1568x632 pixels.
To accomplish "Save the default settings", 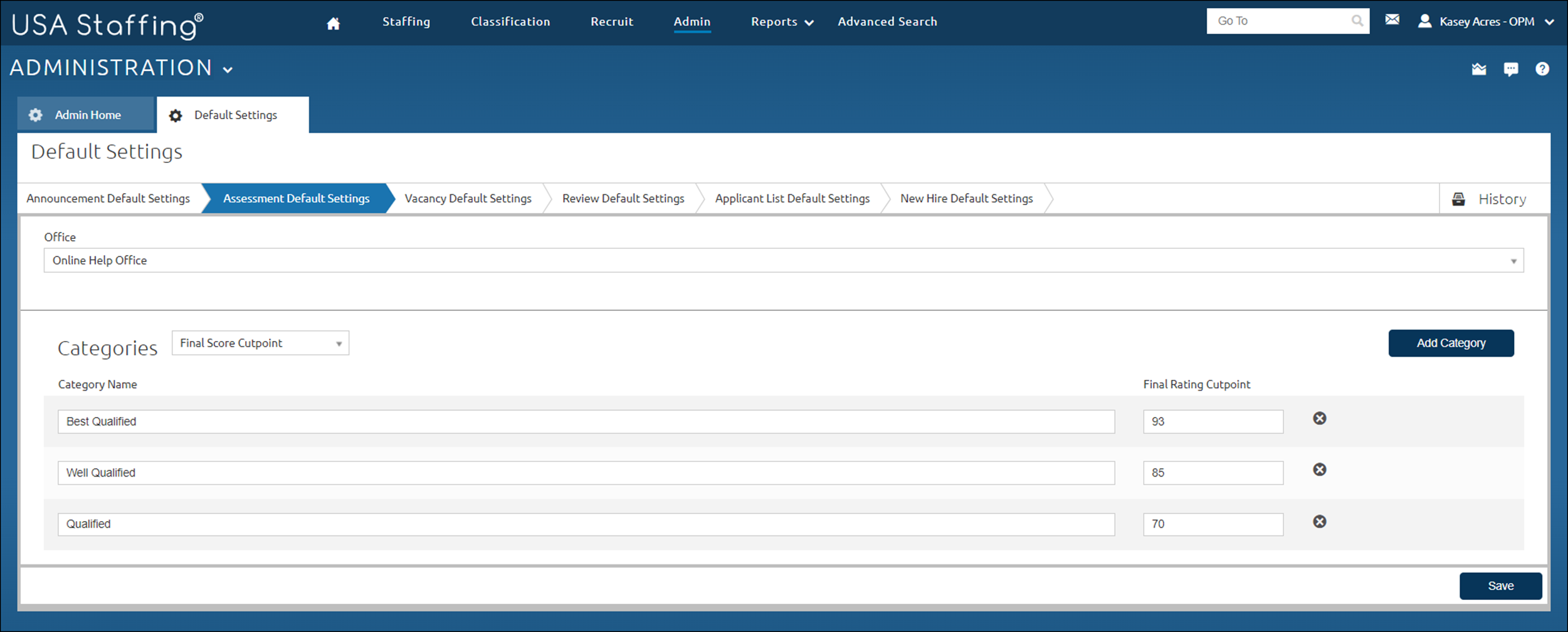I will click(x=1500, y=586).
